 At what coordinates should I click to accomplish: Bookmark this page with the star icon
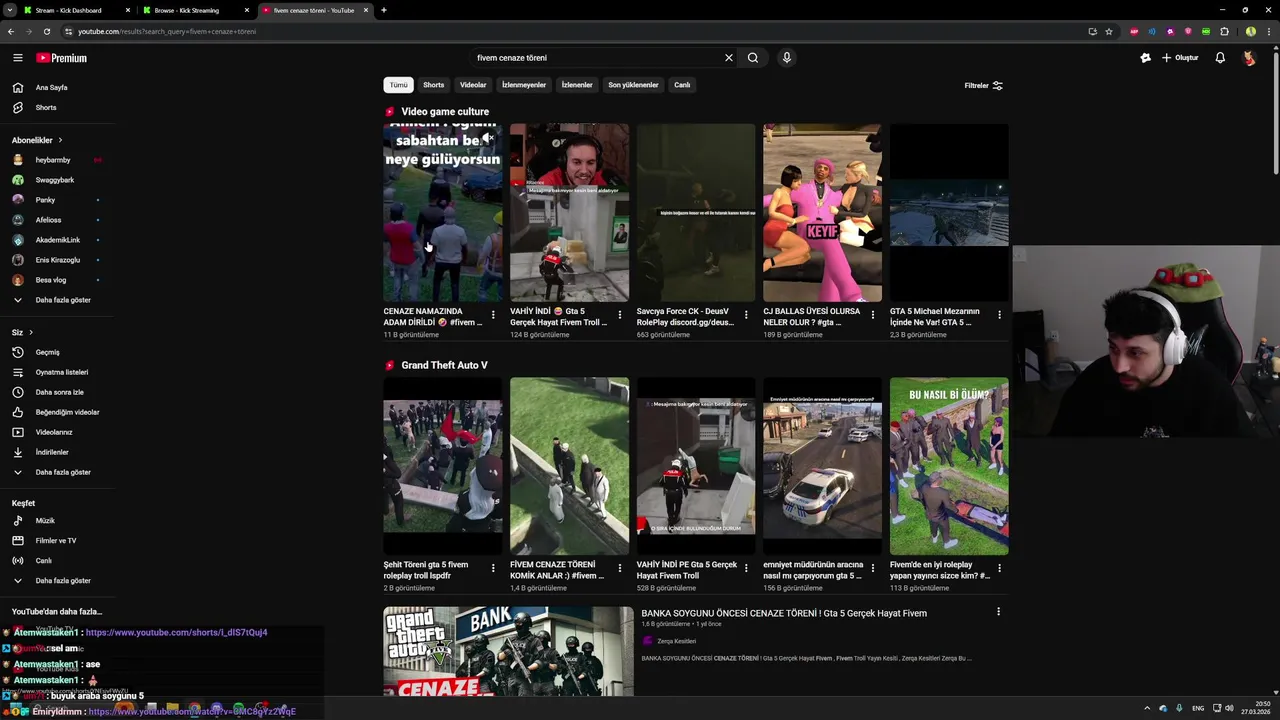(1109, 31)
